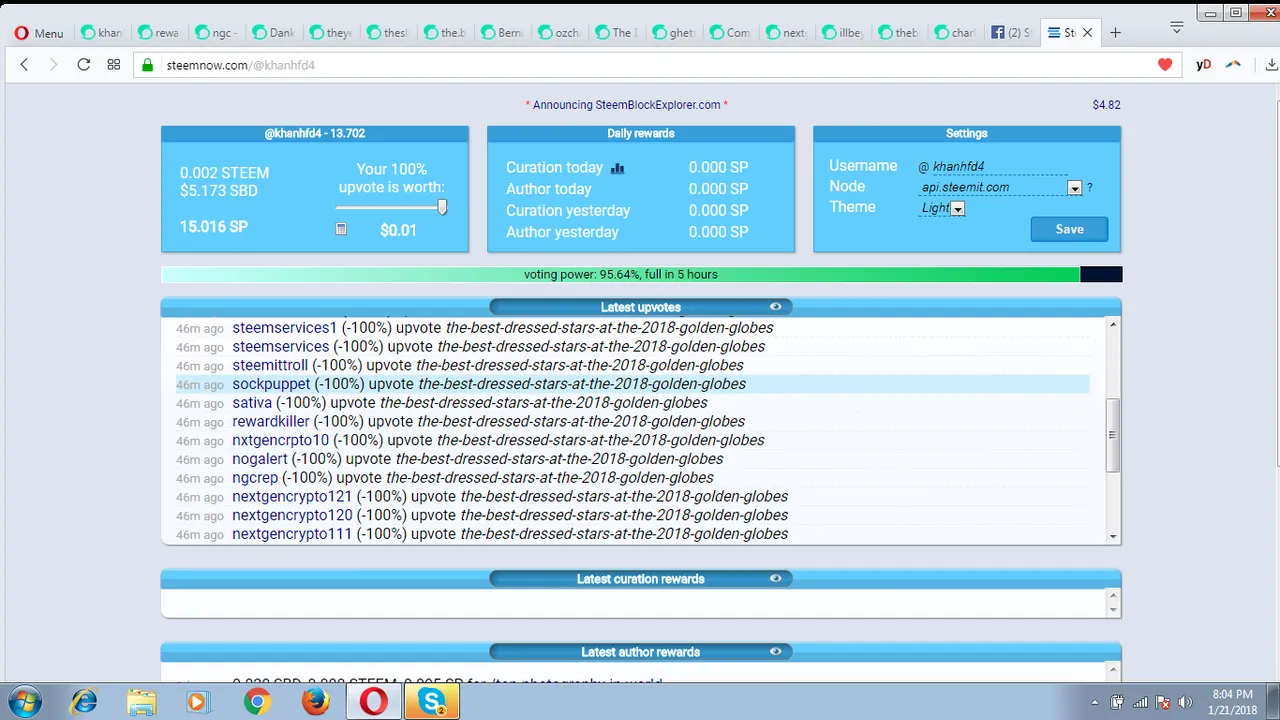Viewport: 1280px width, 720px height.
Task: Switch to the 'rewa' browser tab
Action: coord(160,33)
